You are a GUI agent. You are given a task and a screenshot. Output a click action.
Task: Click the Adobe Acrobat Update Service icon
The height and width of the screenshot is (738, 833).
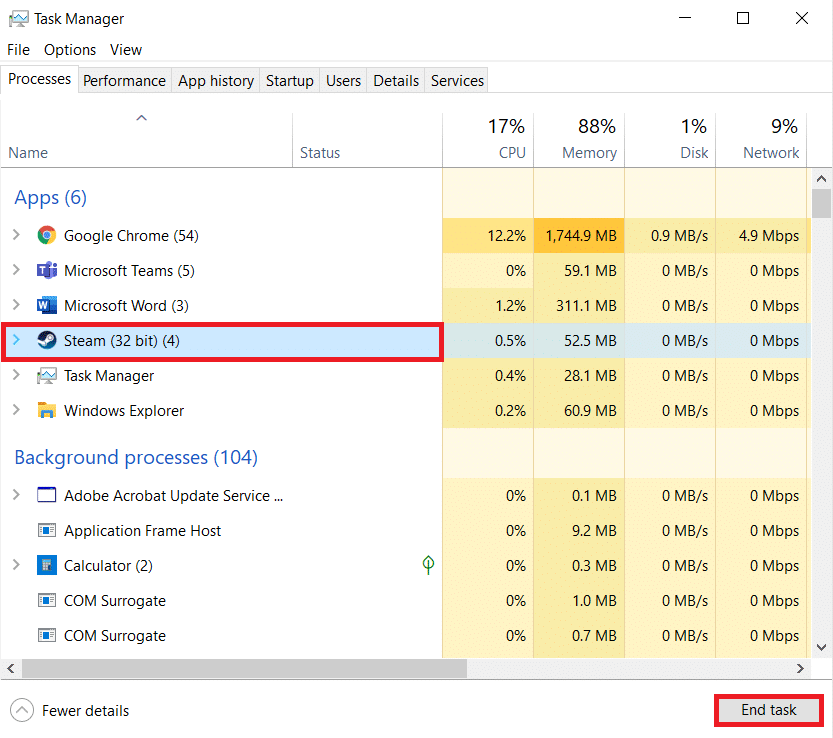pos(46,495)
